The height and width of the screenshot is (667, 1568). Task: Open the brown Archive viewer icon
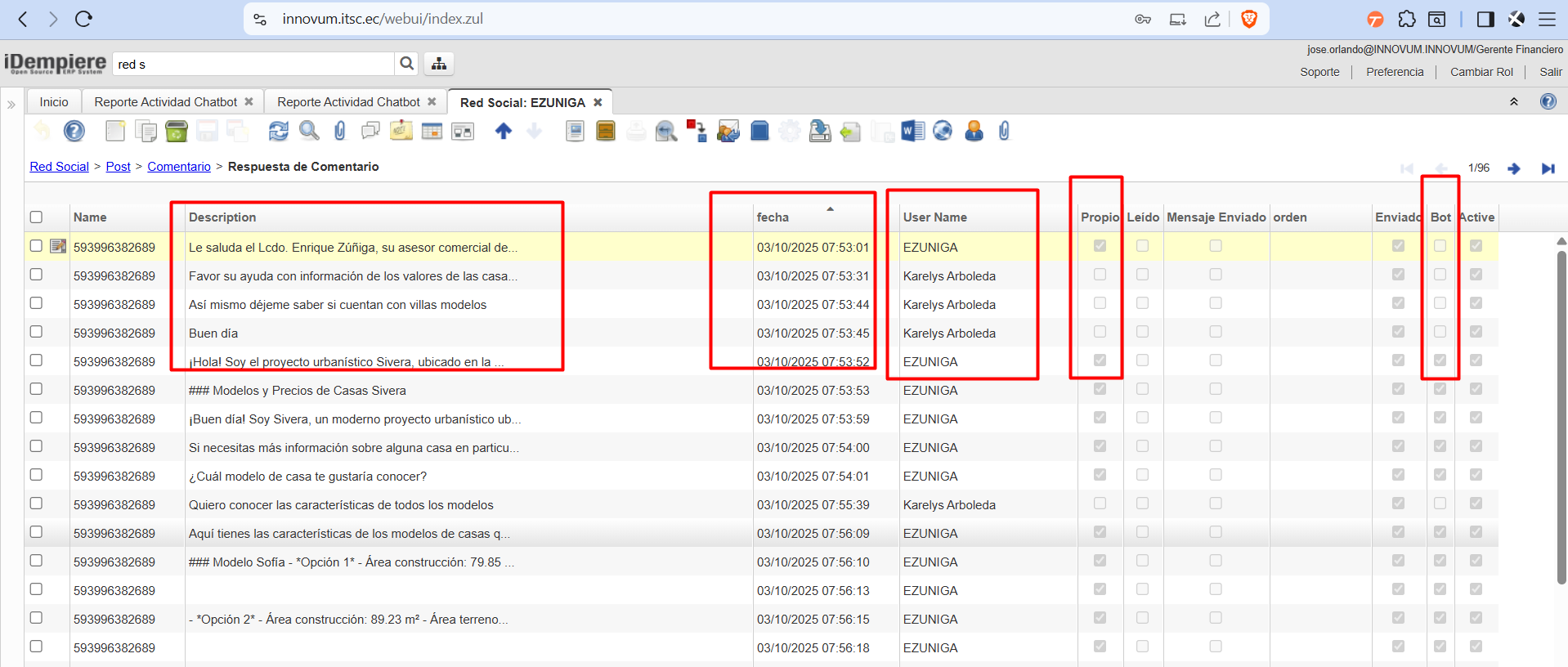point(606,131)
